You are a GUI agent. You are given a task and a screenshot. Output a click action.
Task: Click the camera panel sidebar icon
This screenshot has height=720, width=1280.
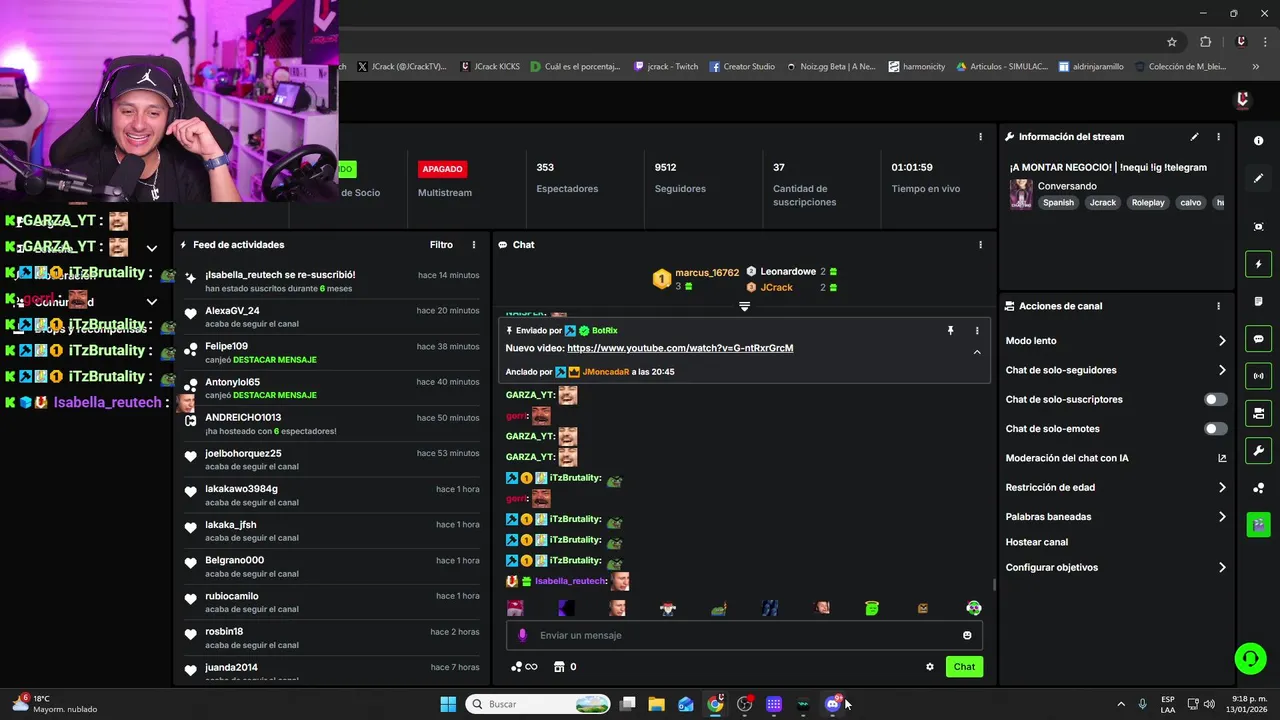click(1258, 413)
